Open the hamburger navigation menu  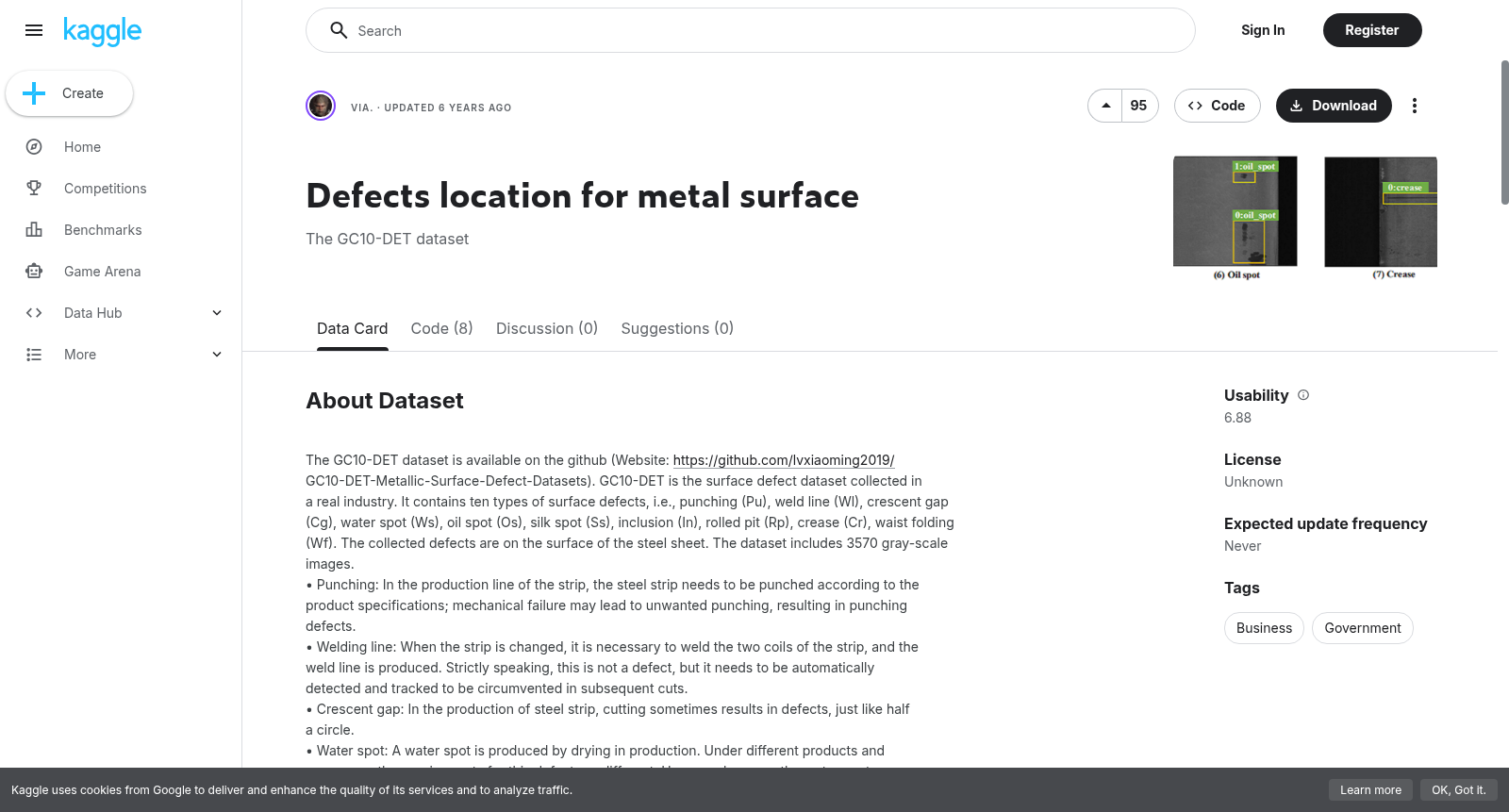tap(34, 30)
